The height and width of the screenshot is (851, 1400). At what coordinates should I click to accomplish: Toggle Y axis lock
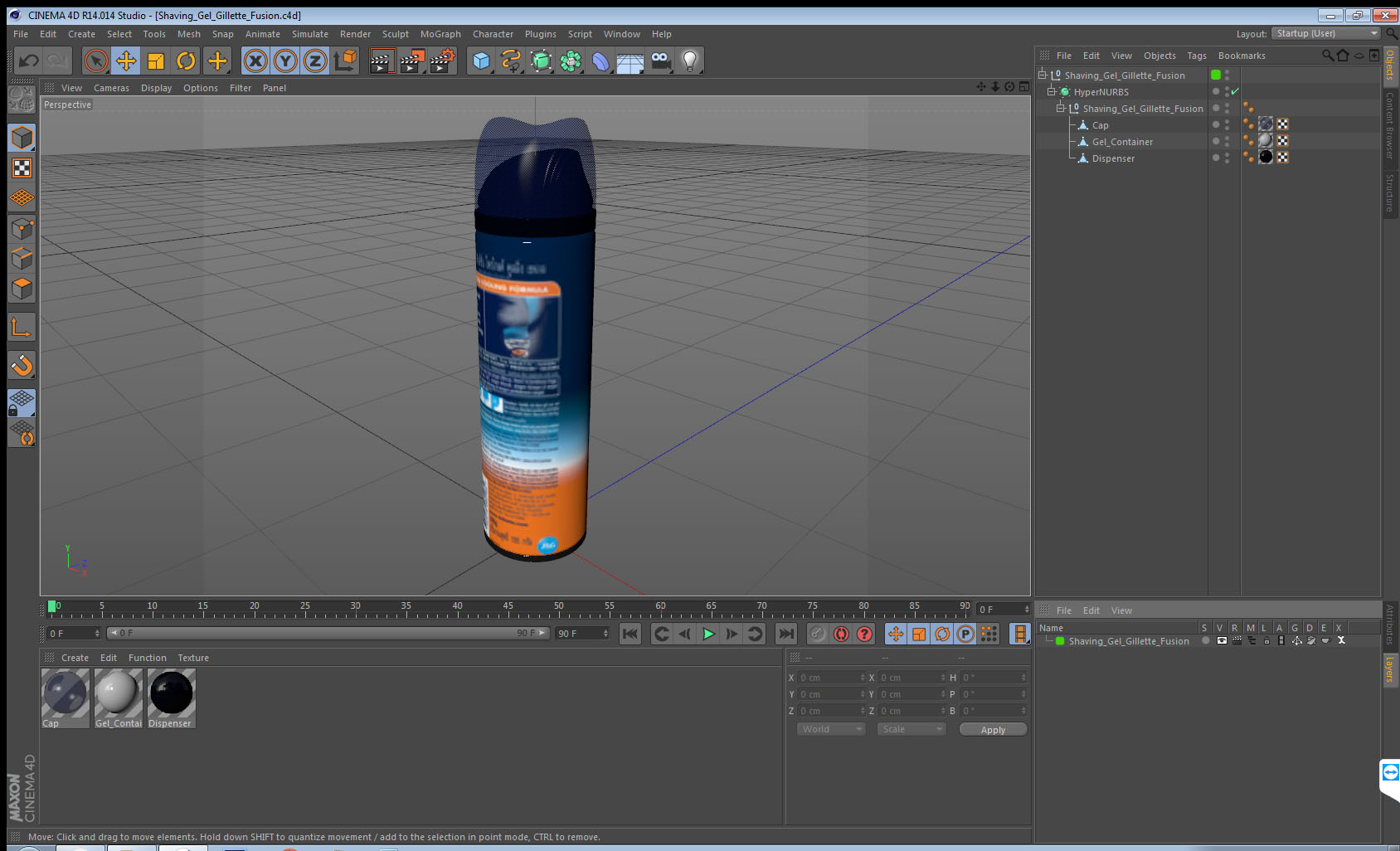pos(285,61)
